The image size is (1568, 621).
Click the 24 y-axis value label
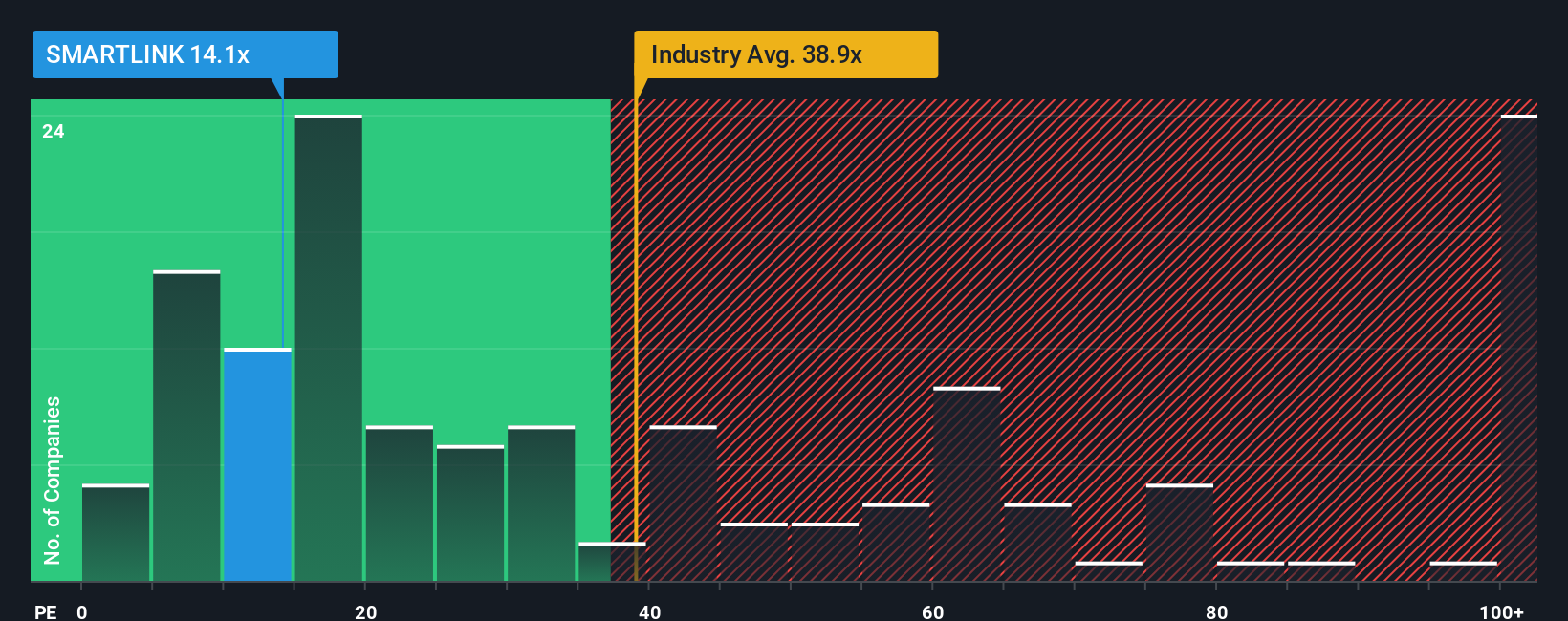pos(54,132)
